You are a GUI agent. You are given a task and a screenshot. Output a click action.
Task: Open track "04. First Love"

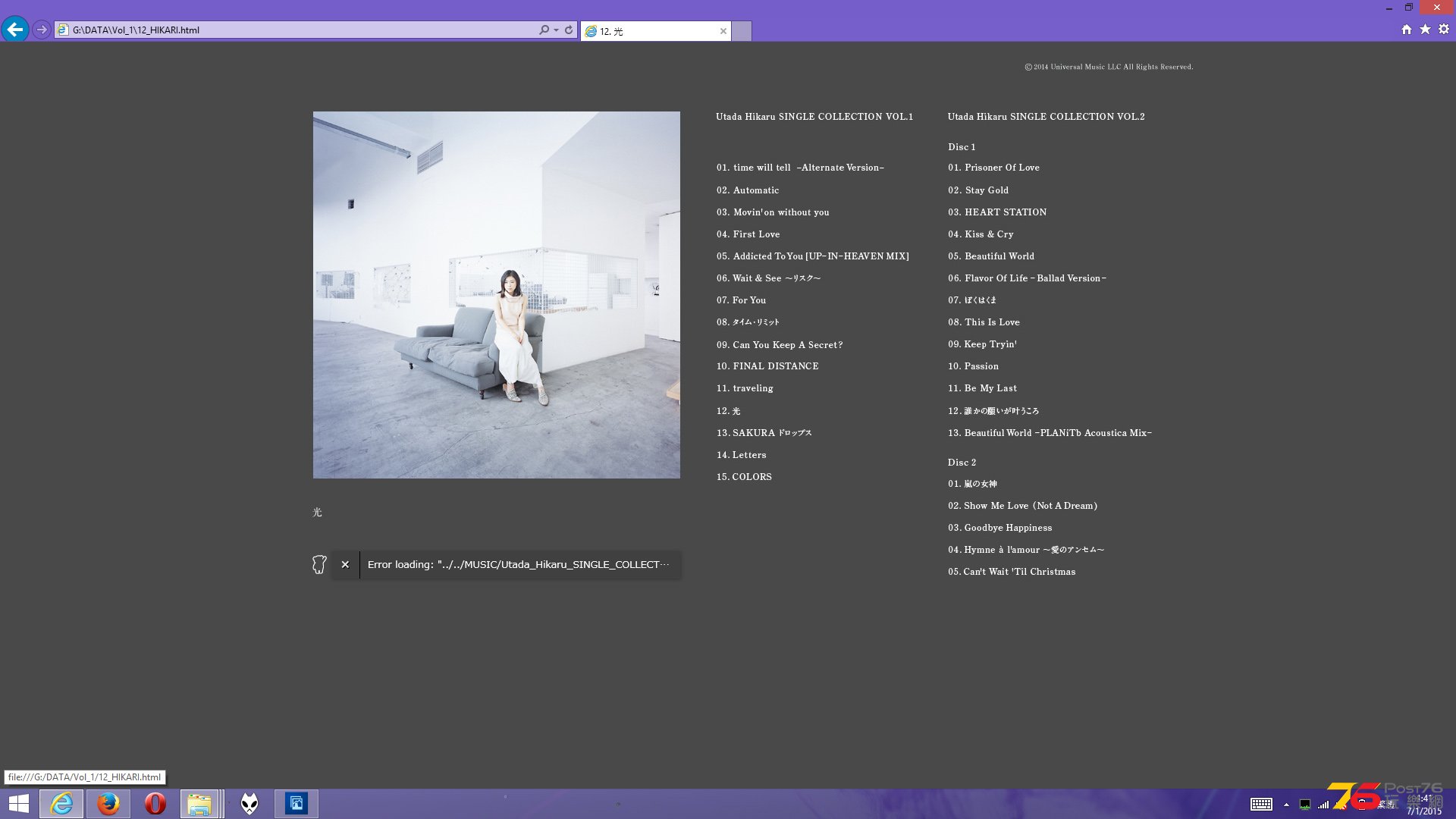point(748,234)
